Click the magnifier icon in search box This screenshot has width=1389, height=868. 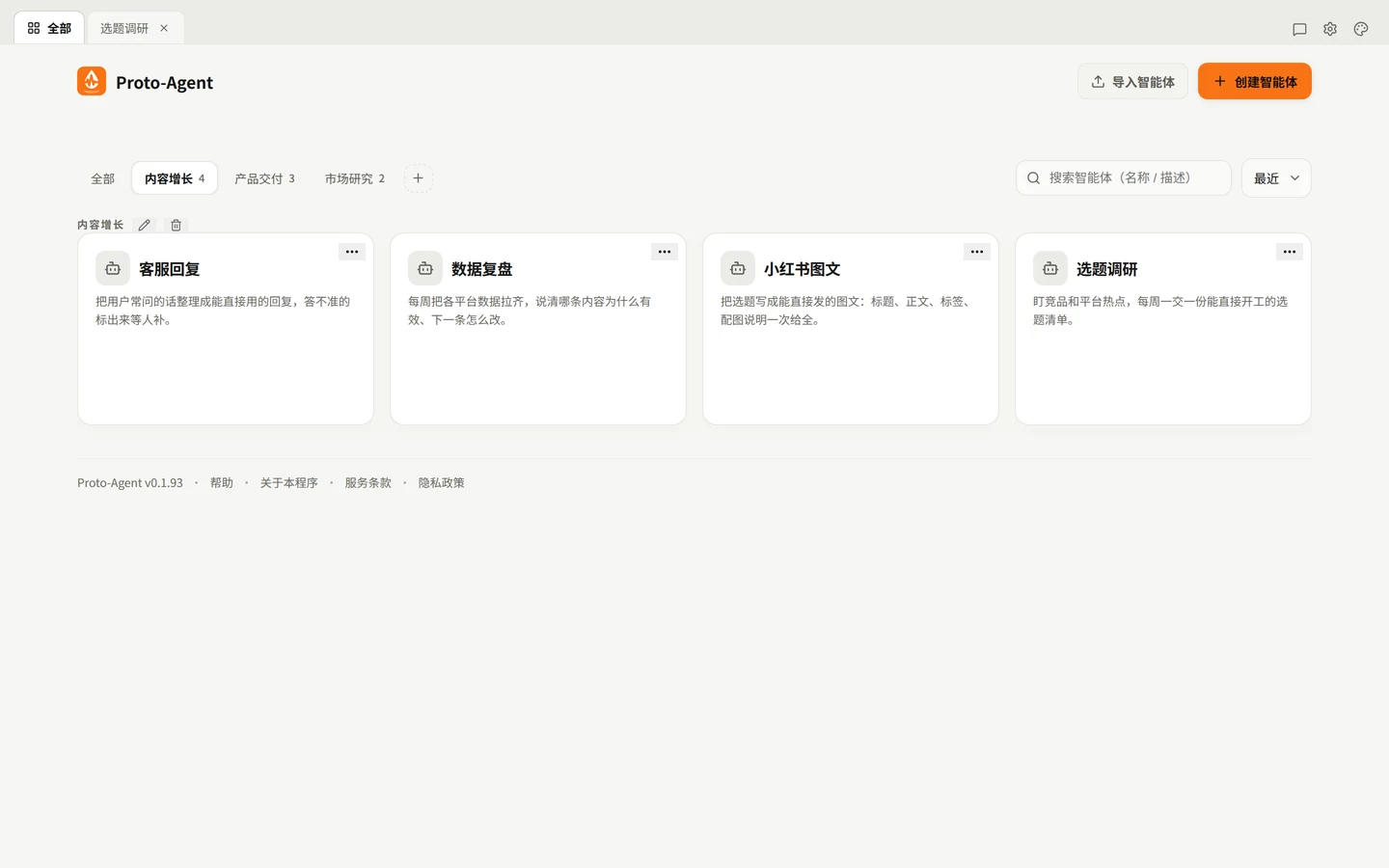pos(1033,177)
